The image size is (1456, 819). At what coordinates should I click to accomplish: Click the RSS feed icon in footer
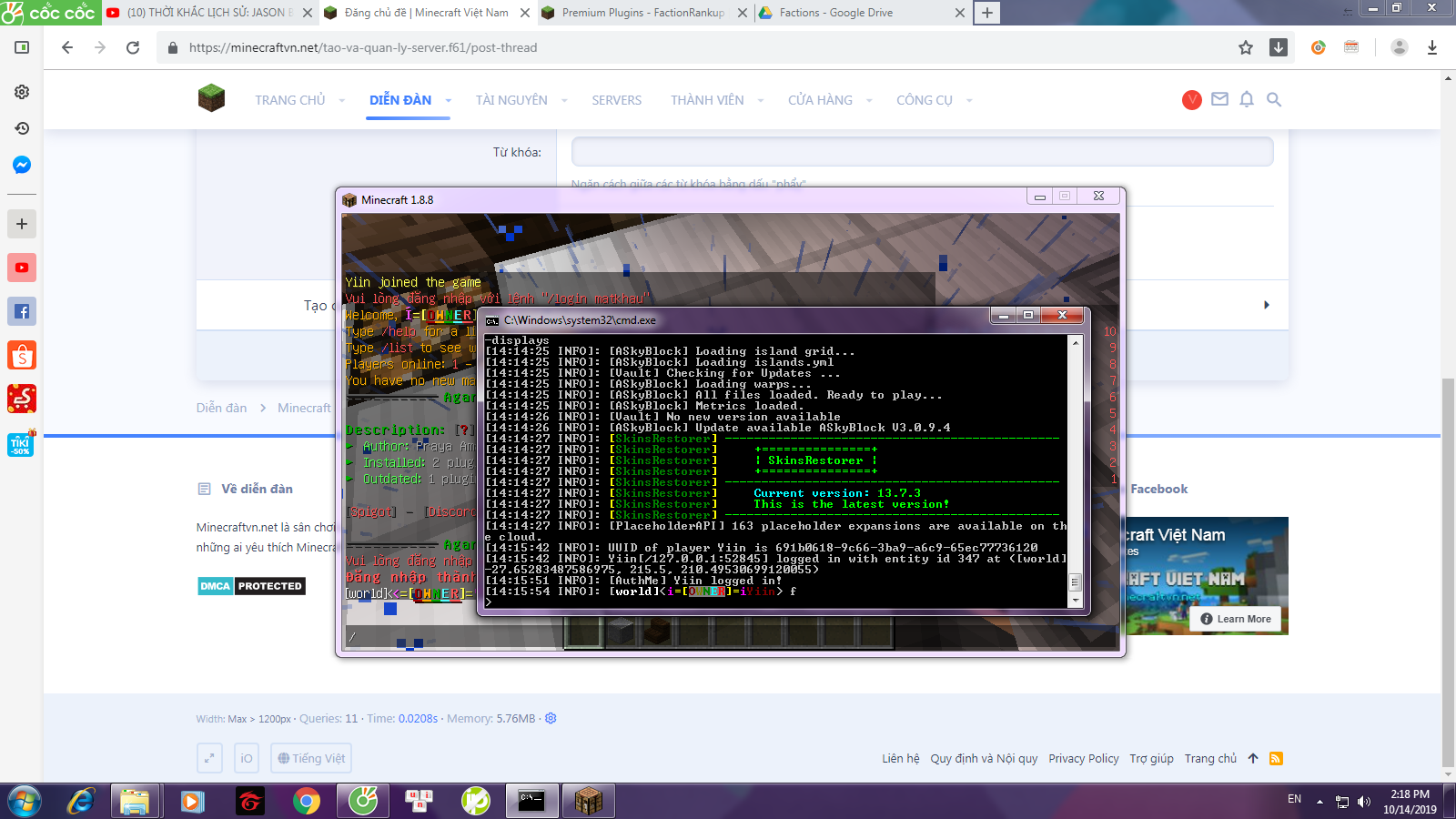[x=1276, y=758]
